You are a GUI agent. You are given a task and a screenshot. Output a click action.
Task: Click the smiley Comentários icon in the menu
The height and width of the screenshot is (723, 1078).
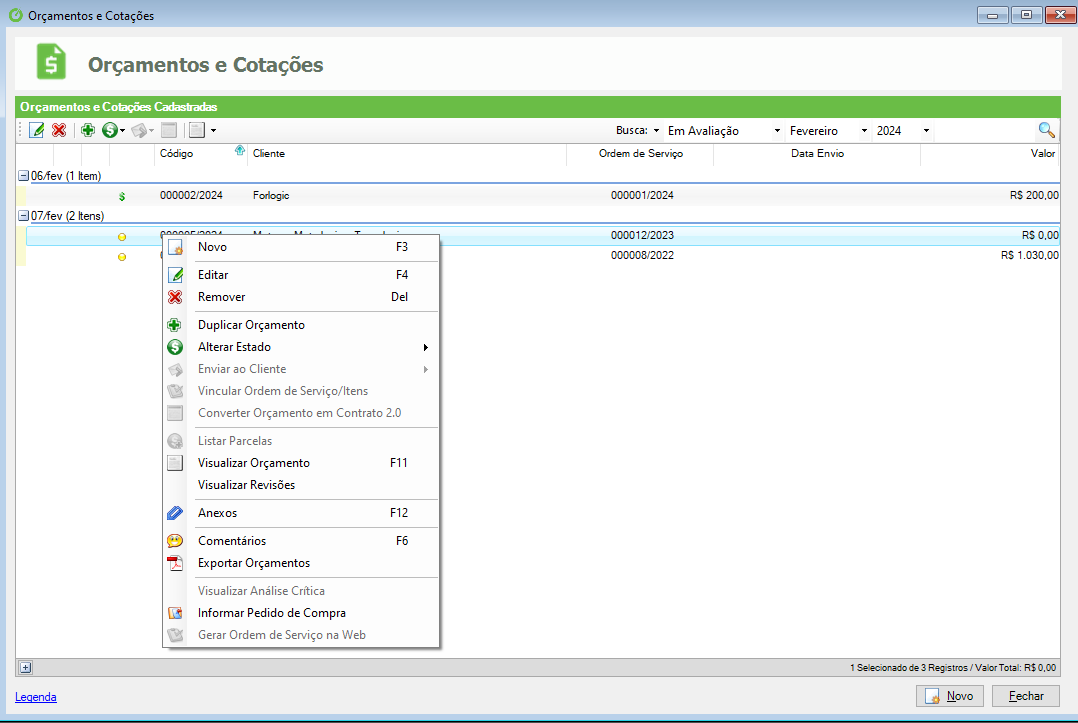[x=175, y=541]
